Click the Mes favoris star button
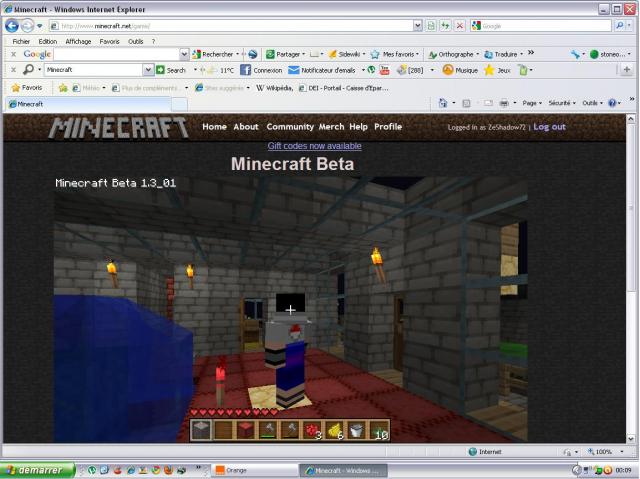This screenshot has width=640, height=479. pyautogui.click(x=394, y=54)
